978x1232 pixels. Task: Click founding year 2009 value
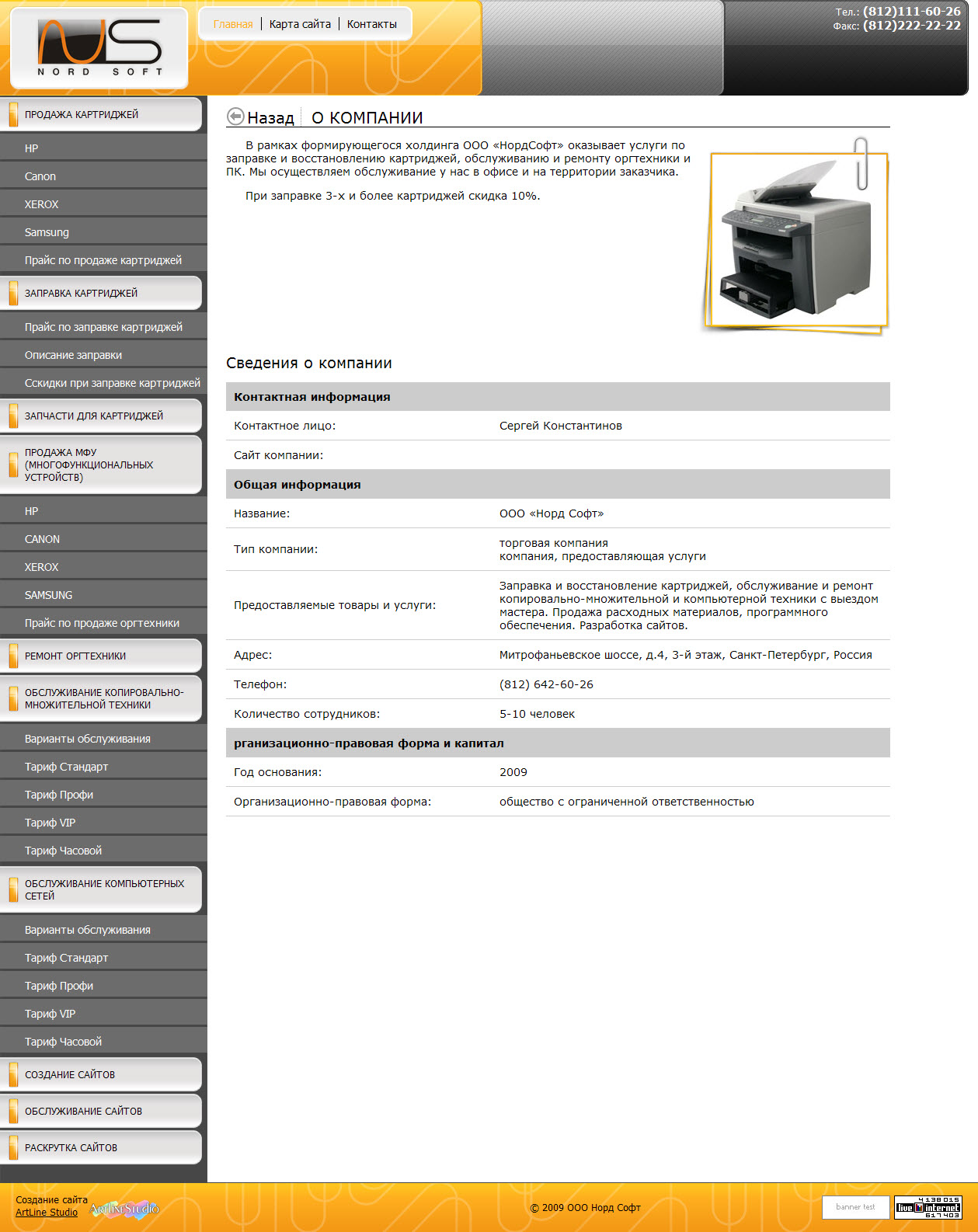[x=513, y=772]
